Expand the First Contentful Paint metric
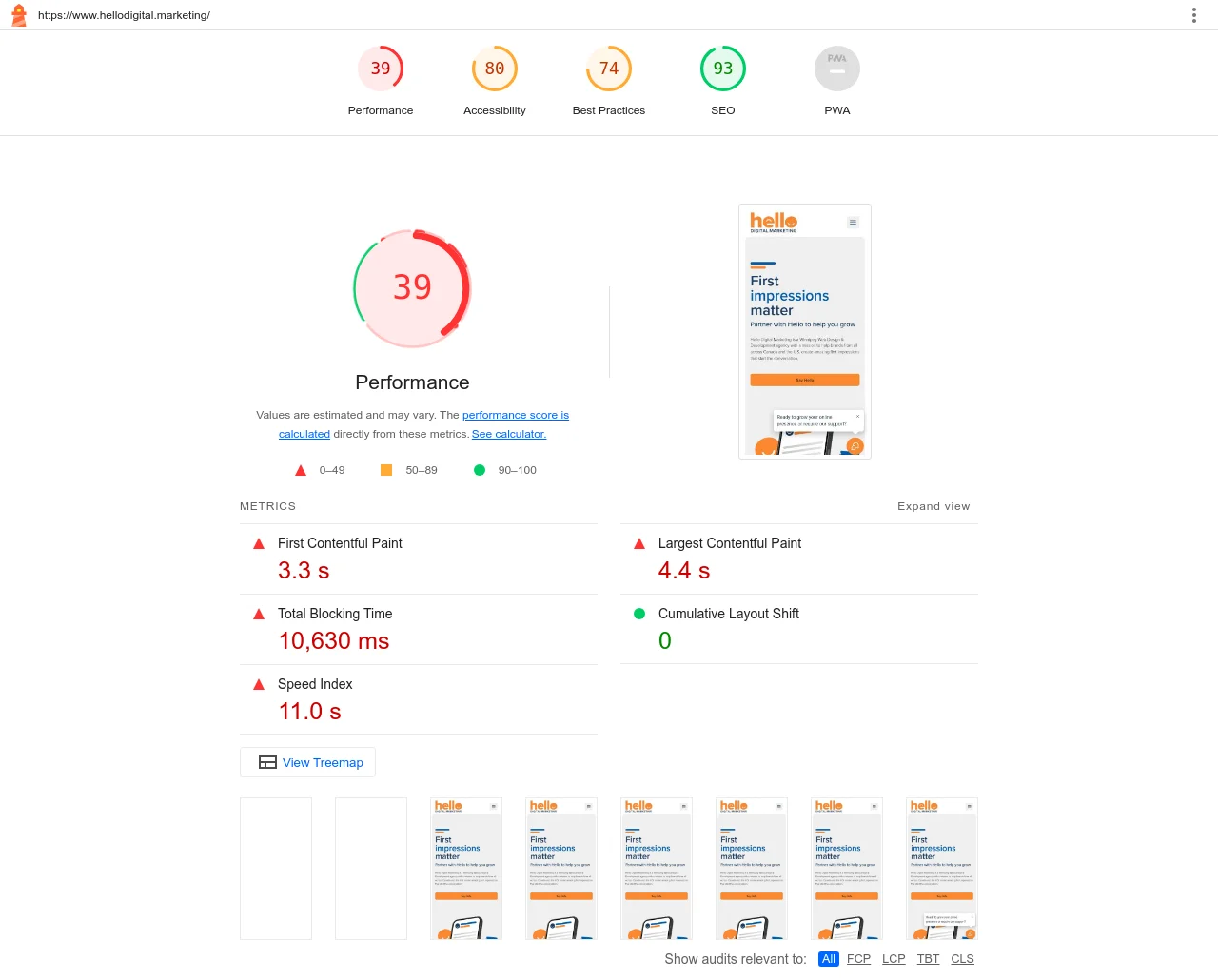The height and width of the screenshot is (980, 1218). (x=340, y=543)
